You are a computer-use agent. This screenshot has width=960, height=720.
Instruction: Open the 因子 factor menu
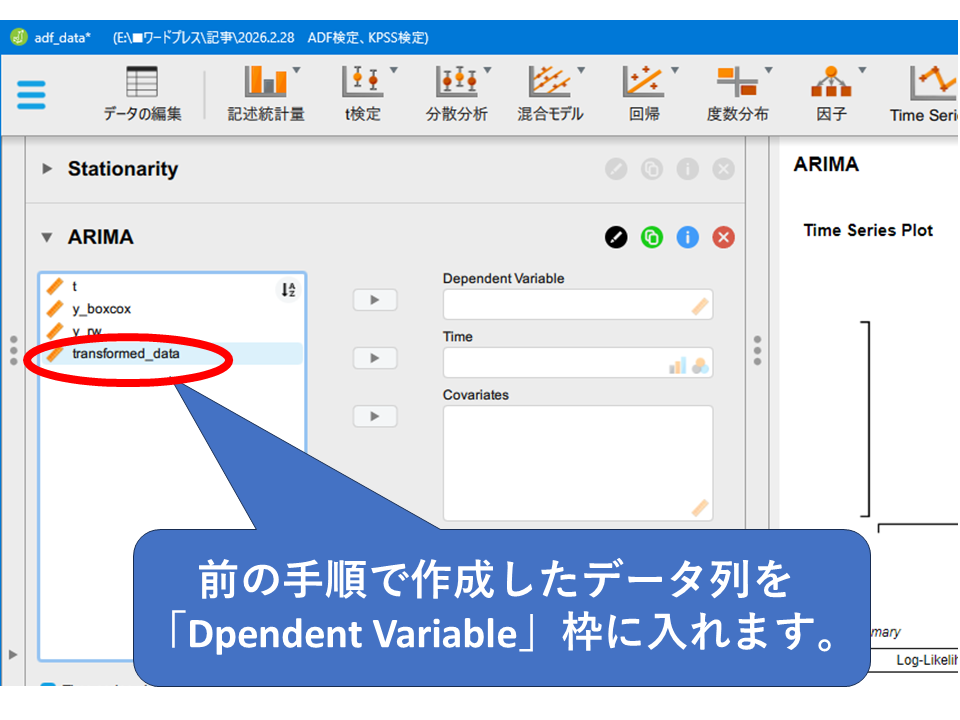pos(831,95)
